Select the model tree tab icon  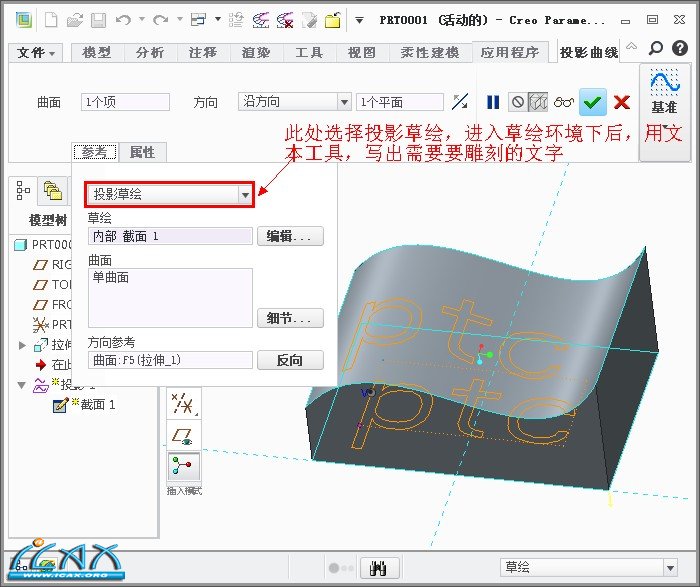click(23, 190)
